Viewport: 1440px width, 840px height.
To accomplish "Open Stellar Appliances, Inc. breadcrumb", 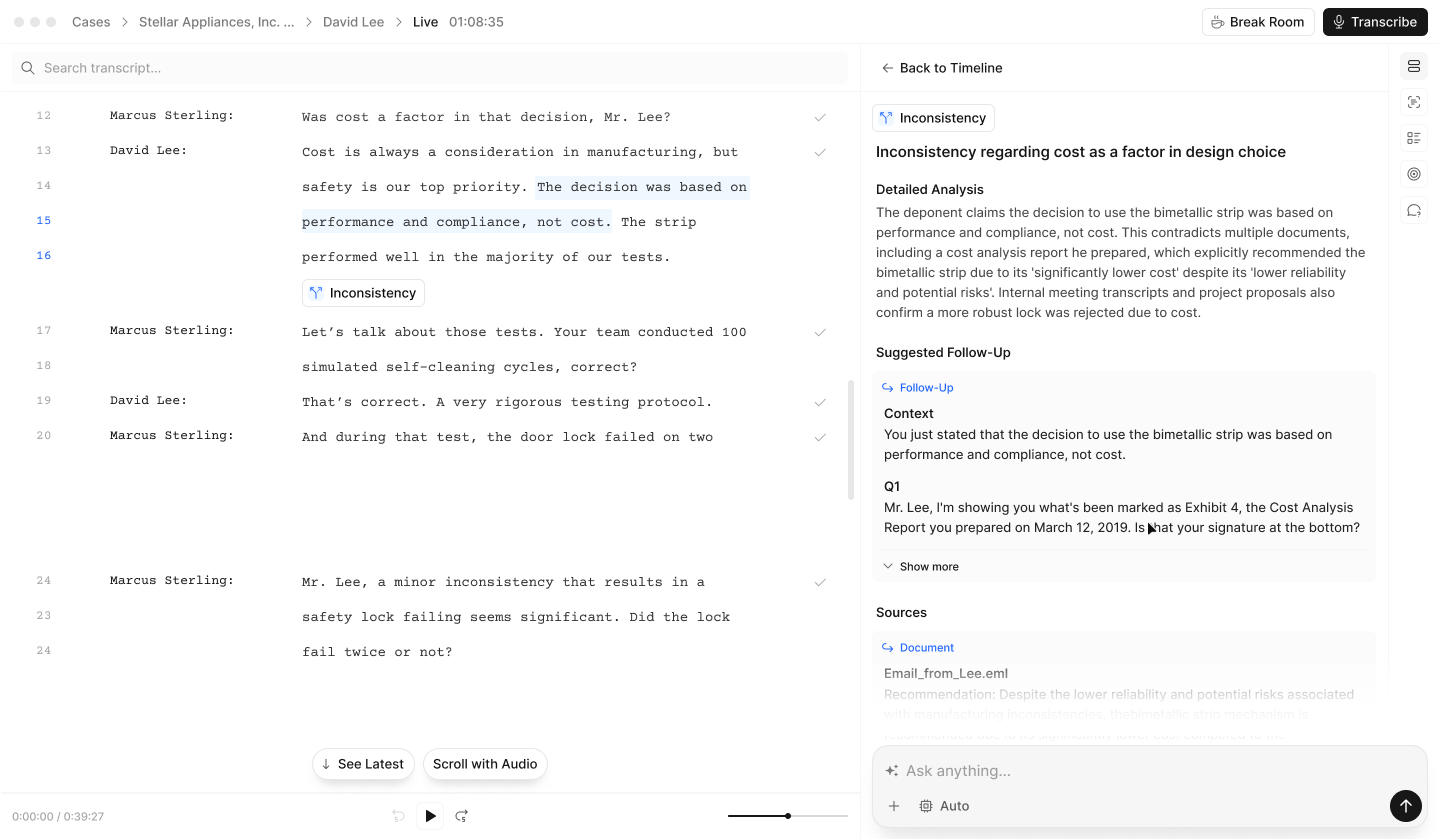I will [217, 22].
